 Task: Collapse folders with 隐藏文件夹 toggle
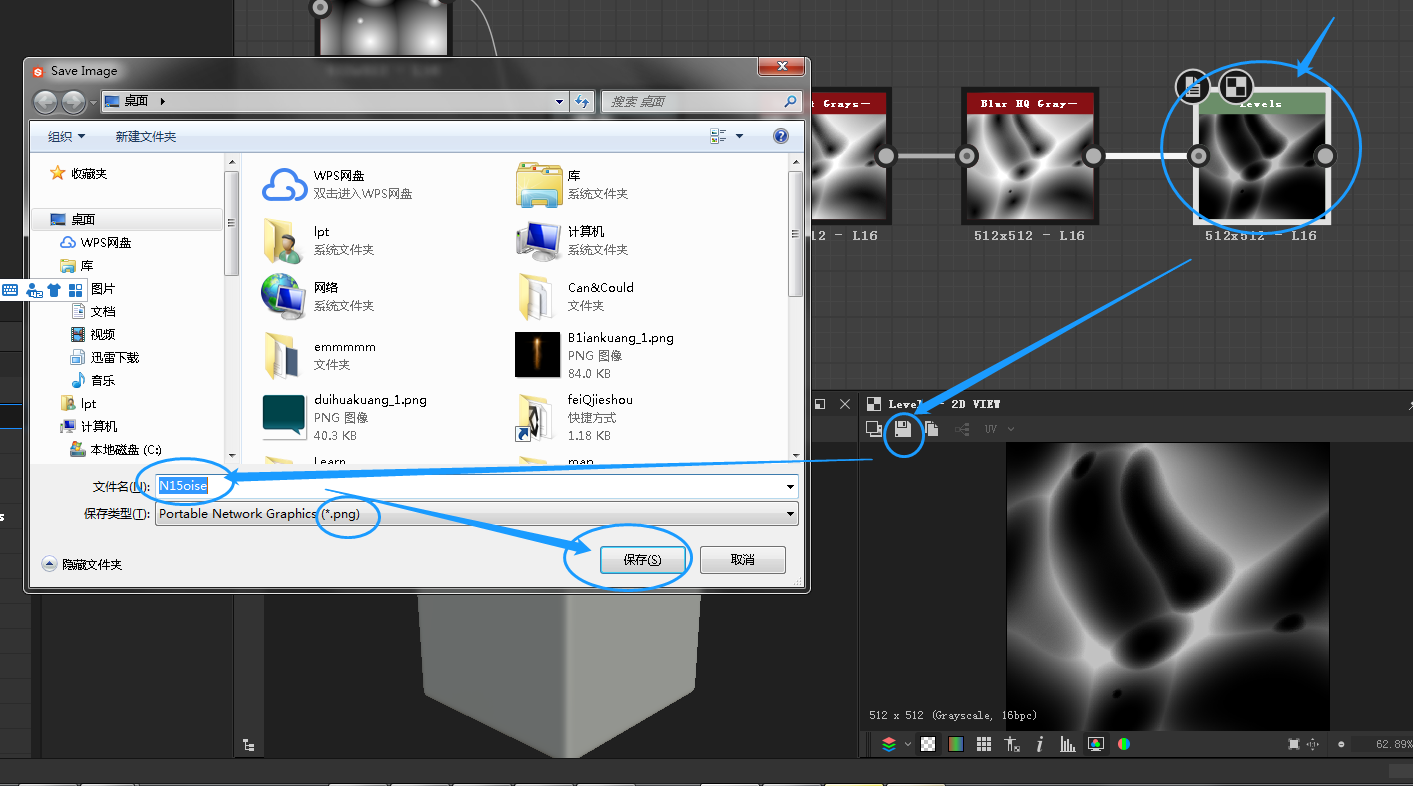(x=82, y=564)
